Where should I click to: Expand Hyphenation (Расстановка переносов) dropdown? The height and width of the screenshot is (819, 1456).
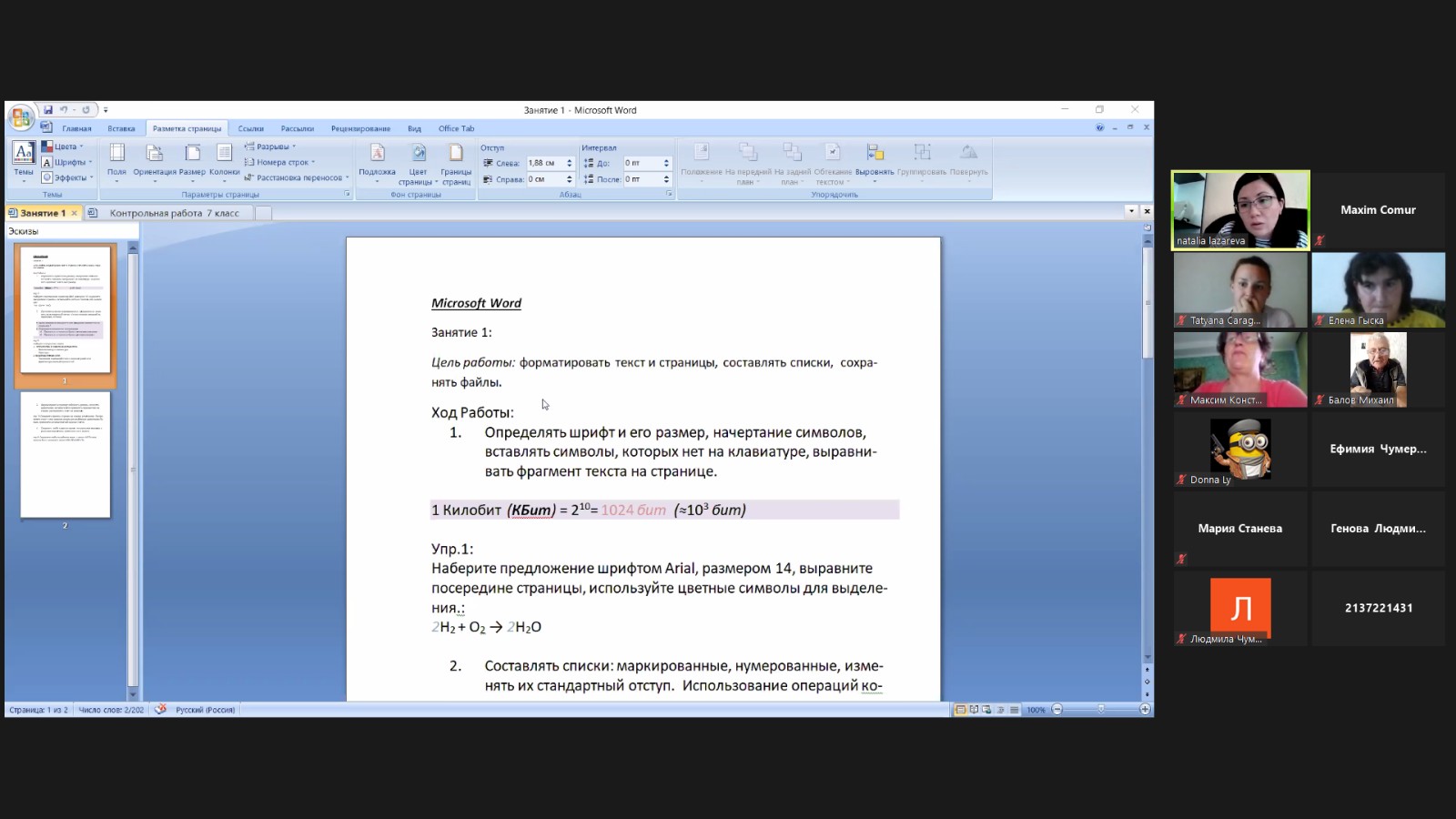297,177
